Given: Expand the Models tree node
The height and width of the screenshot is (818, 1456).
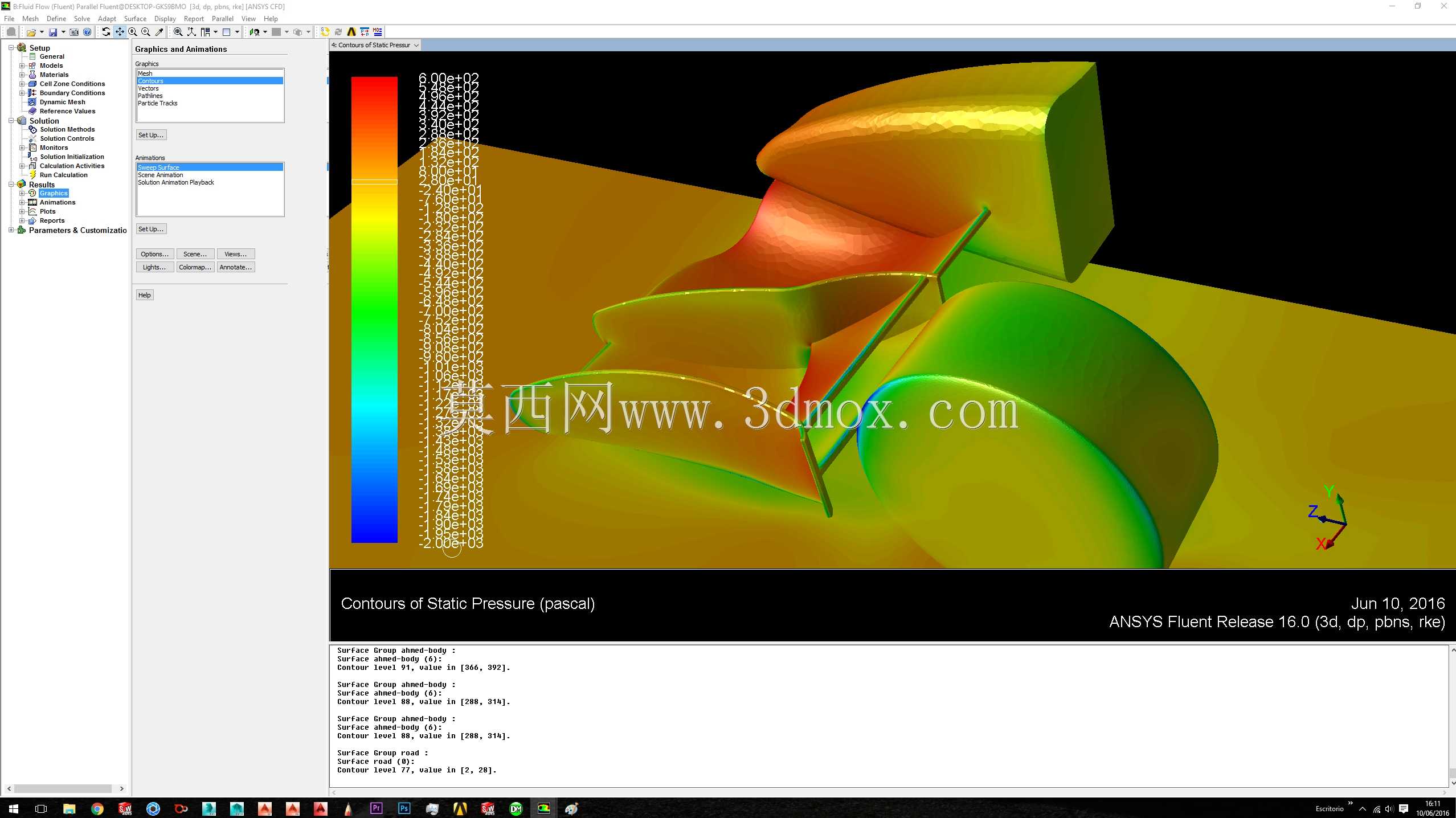Looking at the screenshot, I should point(22,66).
